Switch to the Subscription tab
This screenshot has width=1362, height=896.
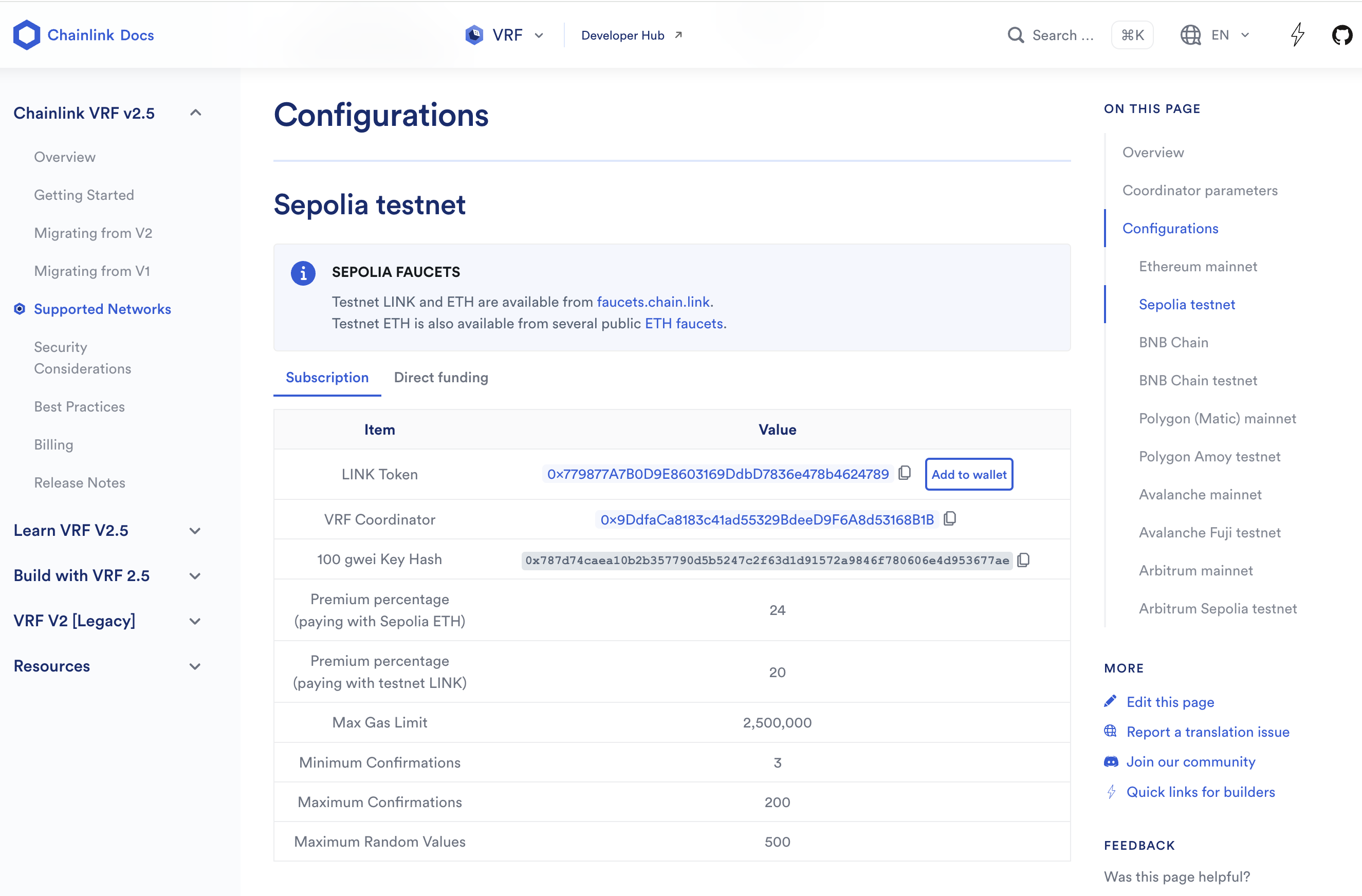(327, 378)
